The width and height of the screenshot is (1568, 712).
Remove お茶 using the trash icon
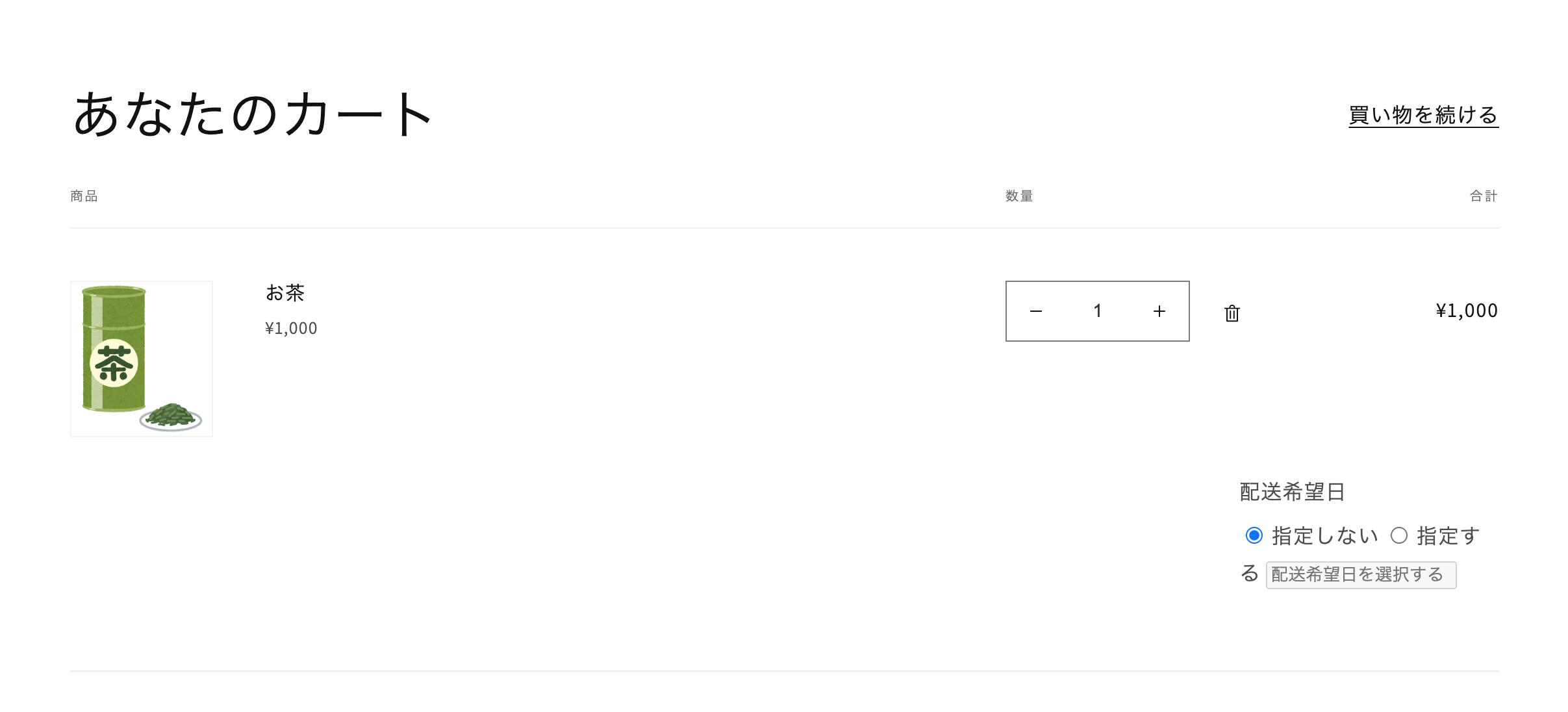click(1232, 314)
